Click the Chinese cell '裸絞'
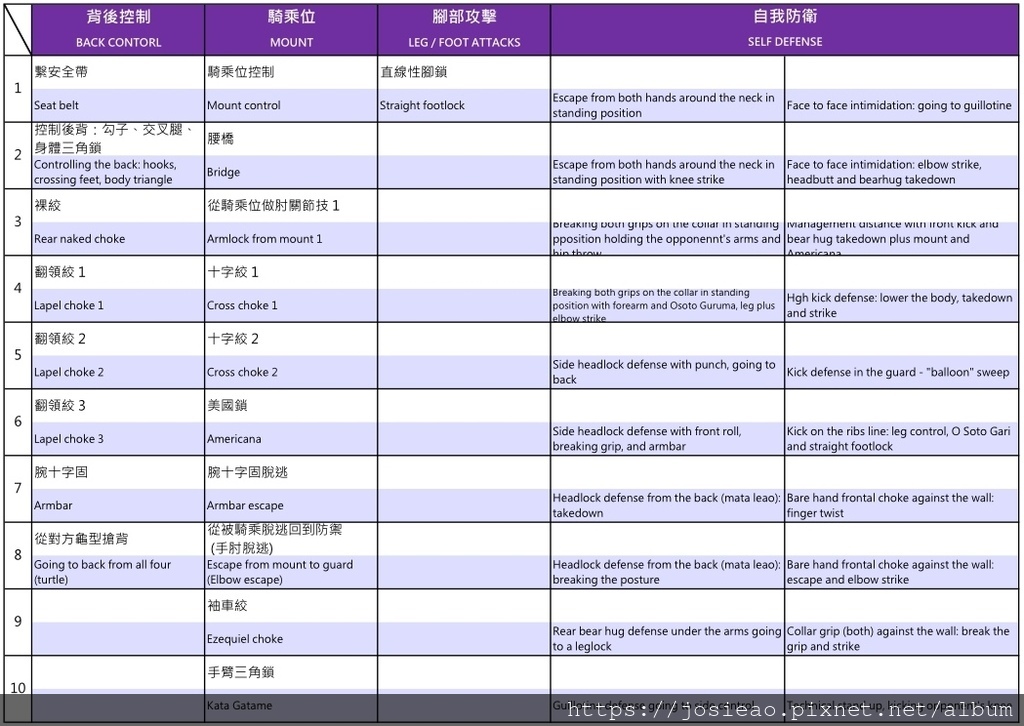This screenshot has width=1024, height=726. (x=118, y=206)
